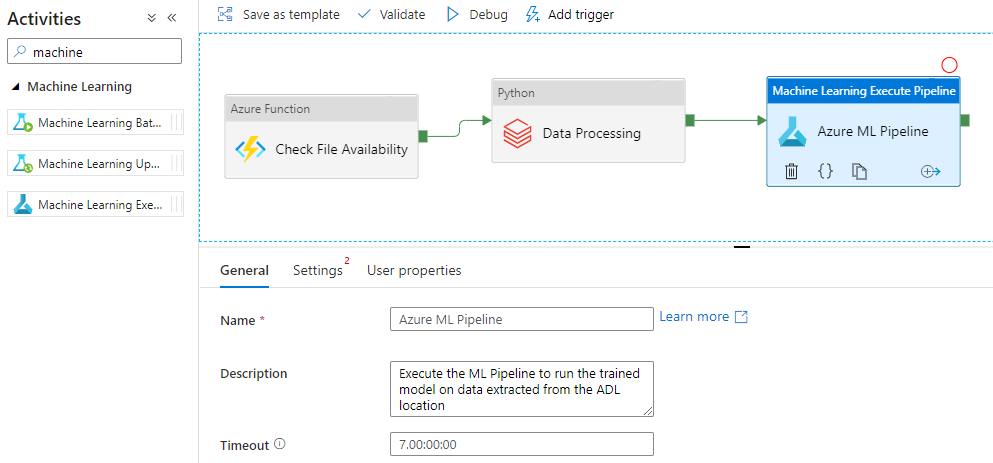Select the Check File Availability Azure Function node

click(322, 137)
